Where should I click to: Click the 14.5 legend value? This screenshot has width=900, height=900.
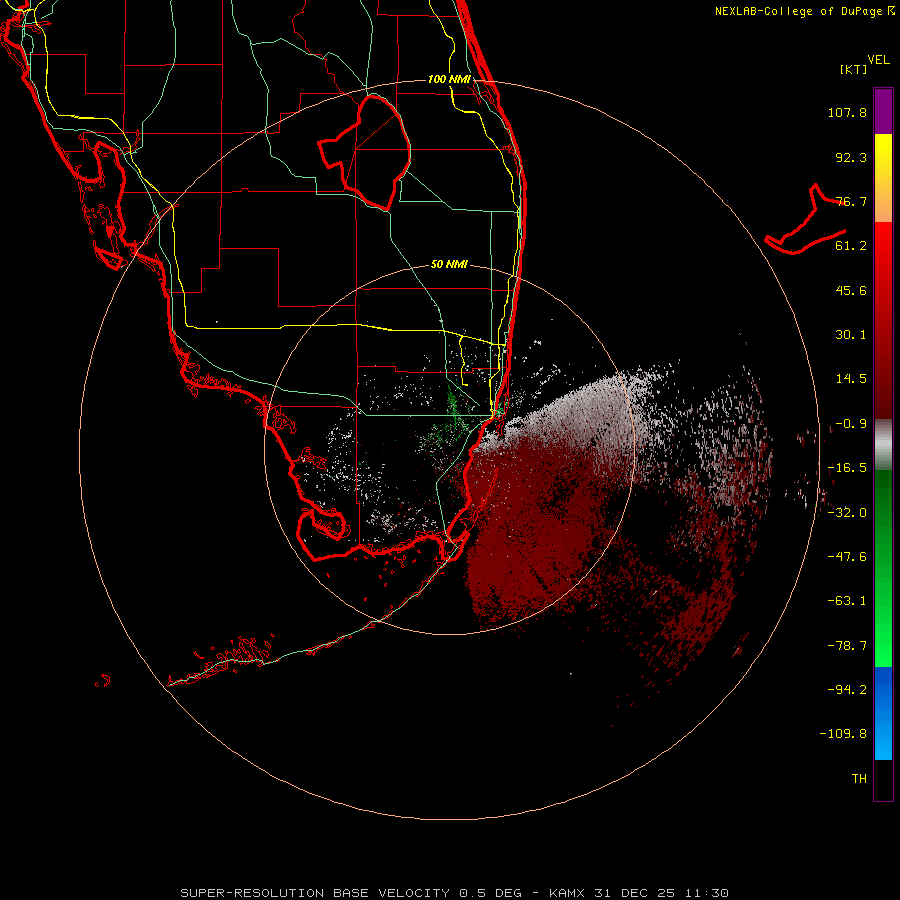851,379
